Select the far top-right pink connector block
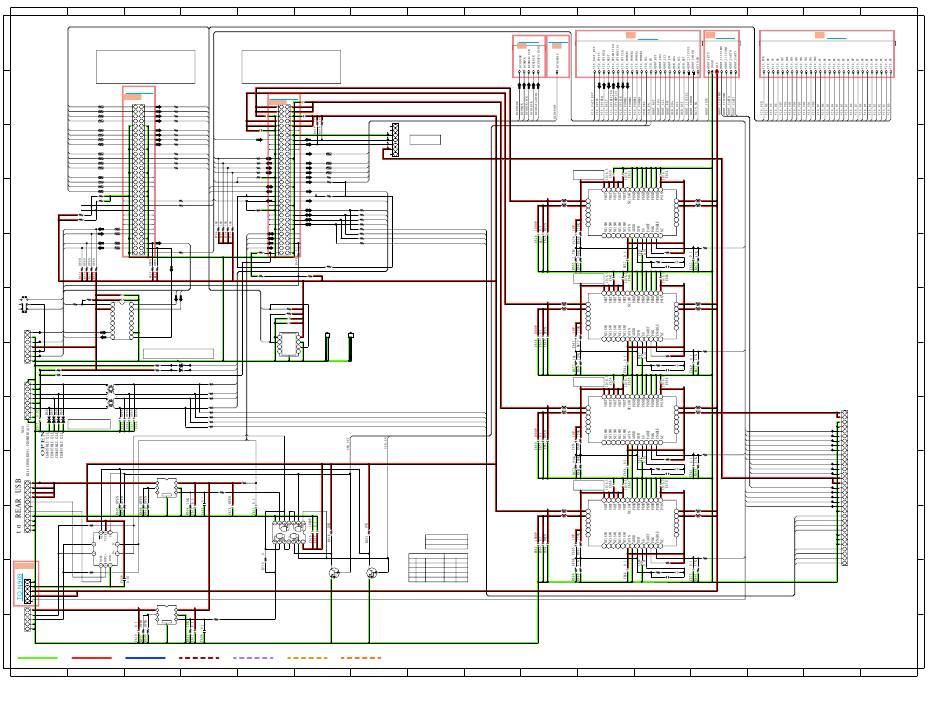Viewport: 950px width, 702px height. (827, 54)
